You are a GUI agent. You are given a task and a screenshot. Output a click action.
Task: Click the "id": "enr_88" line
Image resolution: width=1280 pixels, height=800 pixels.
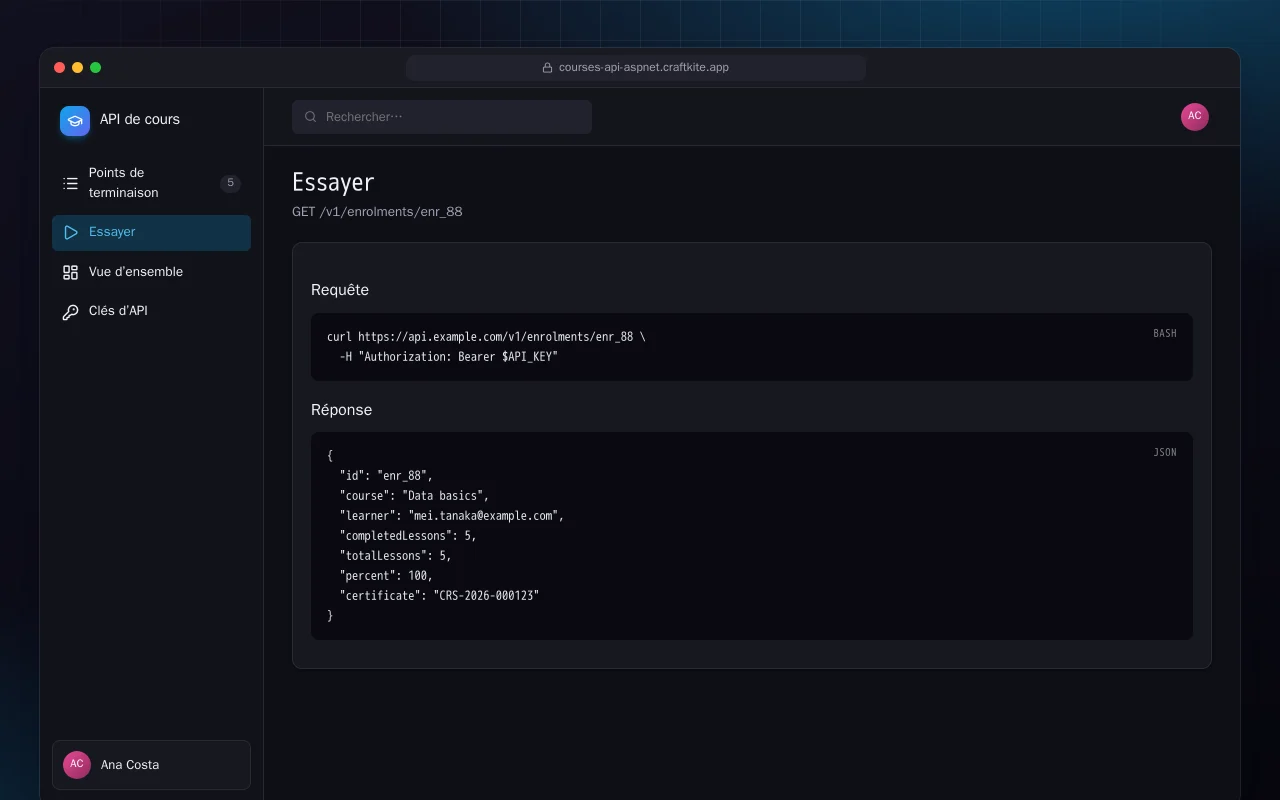(386, 476)
